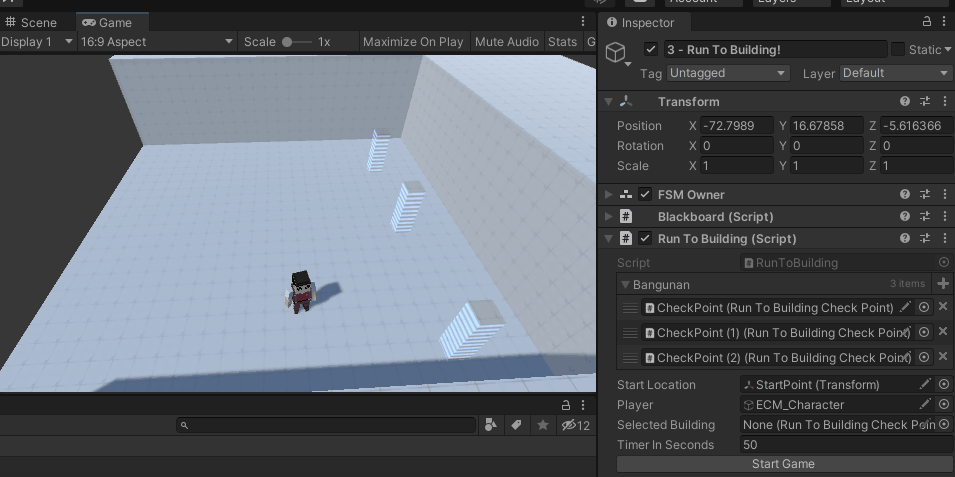The width and height of the screenshot is (955, 477).
Task: Add item to Bangunan list with plus
Action: (943, 284)
